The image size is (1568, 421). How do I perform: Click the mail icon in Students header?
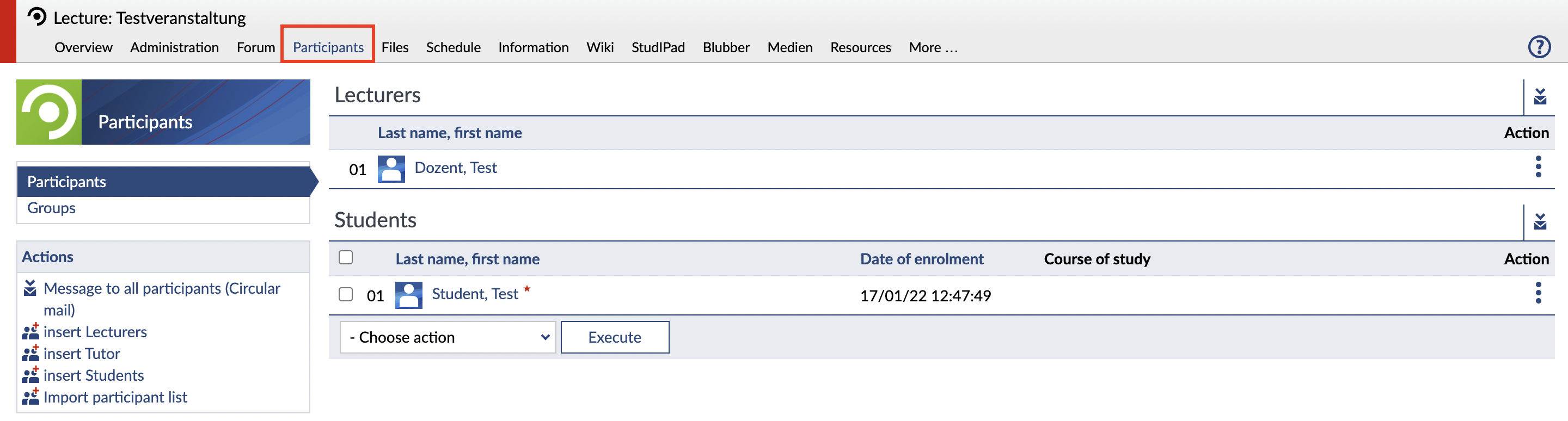[x=1539, y=221]
